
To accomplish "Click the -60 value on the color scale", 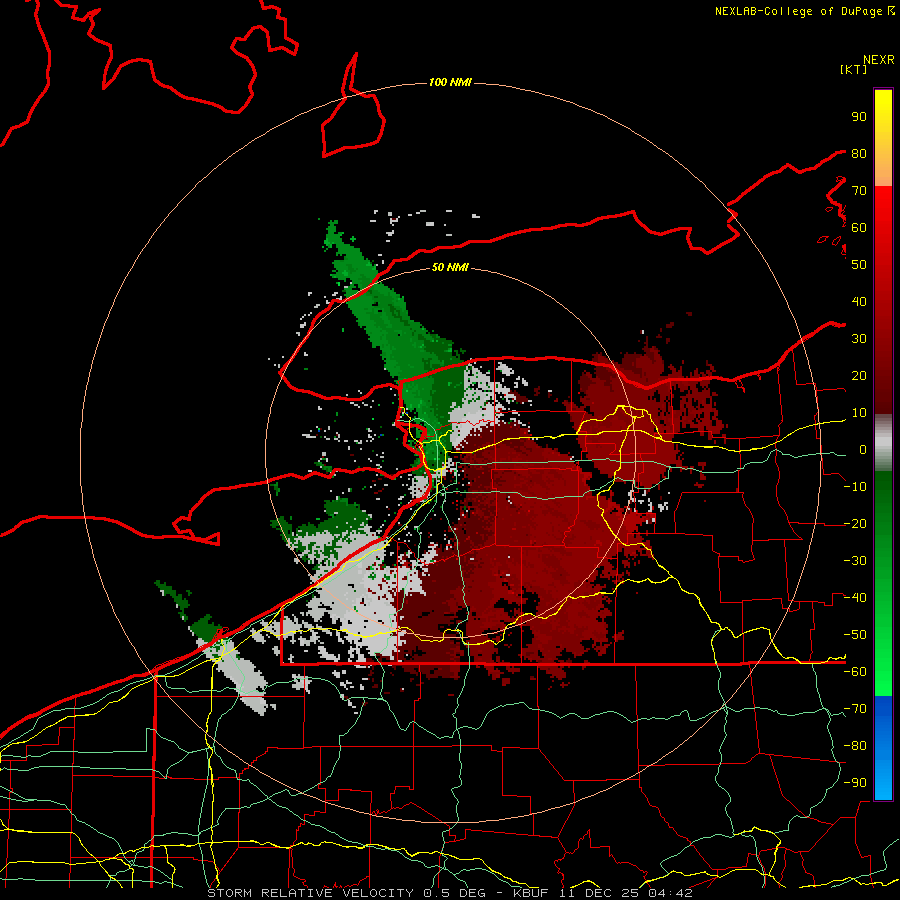I will (x=855, y=672).
